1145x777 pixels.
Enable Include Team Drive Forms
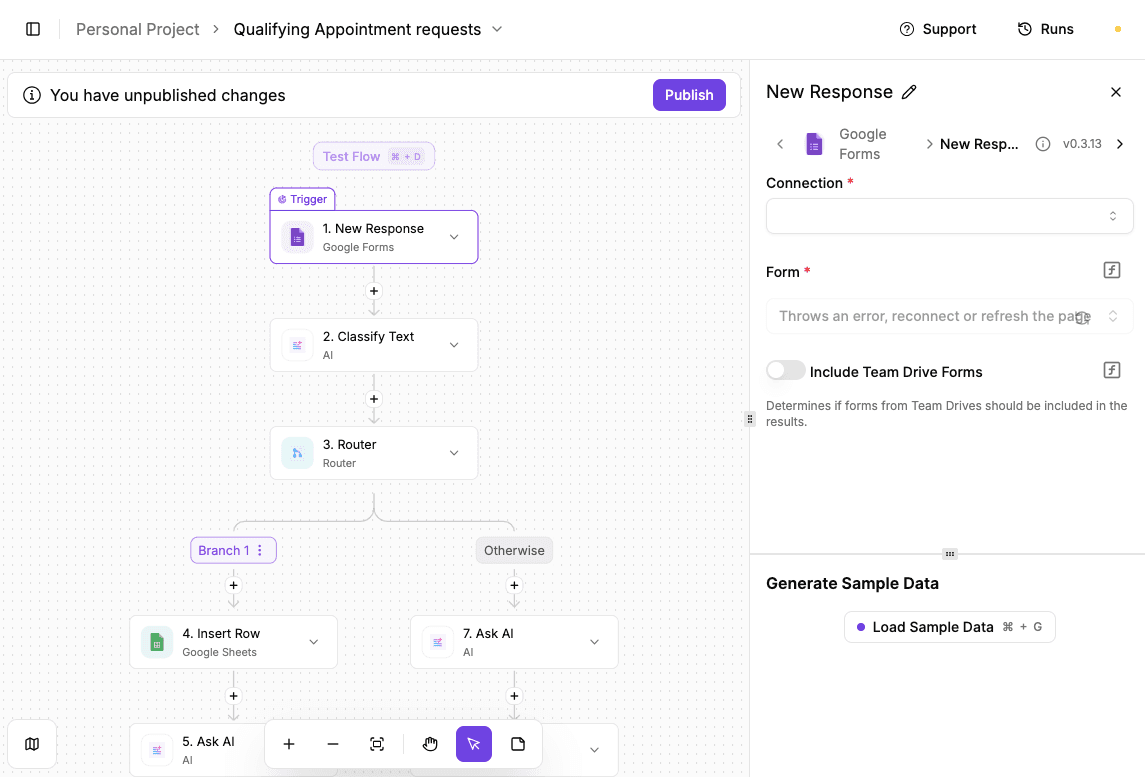point(786,370)
